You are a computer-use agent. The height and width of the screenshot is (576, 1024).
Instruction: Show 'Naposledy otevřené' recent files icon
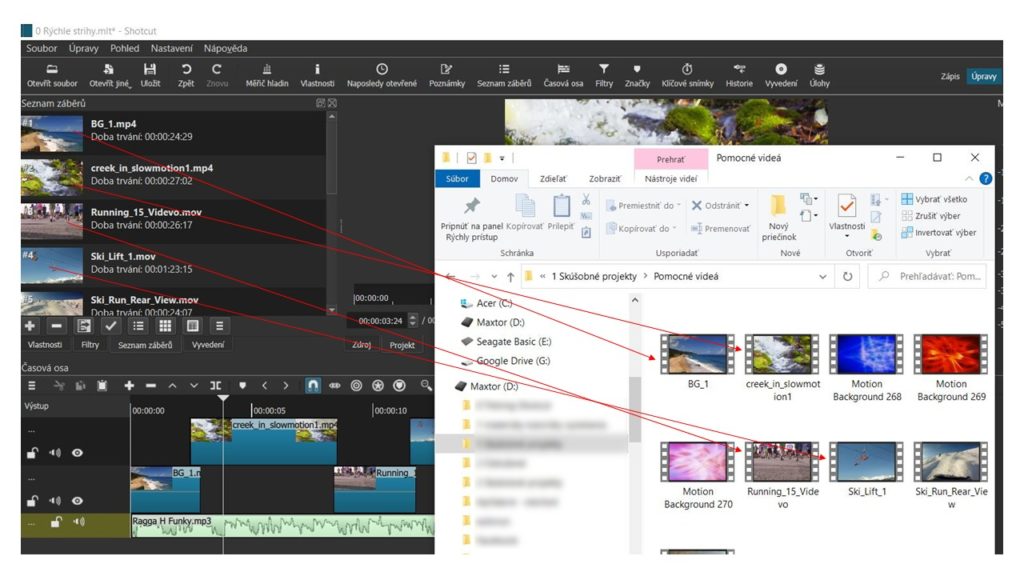coord(382,75)
